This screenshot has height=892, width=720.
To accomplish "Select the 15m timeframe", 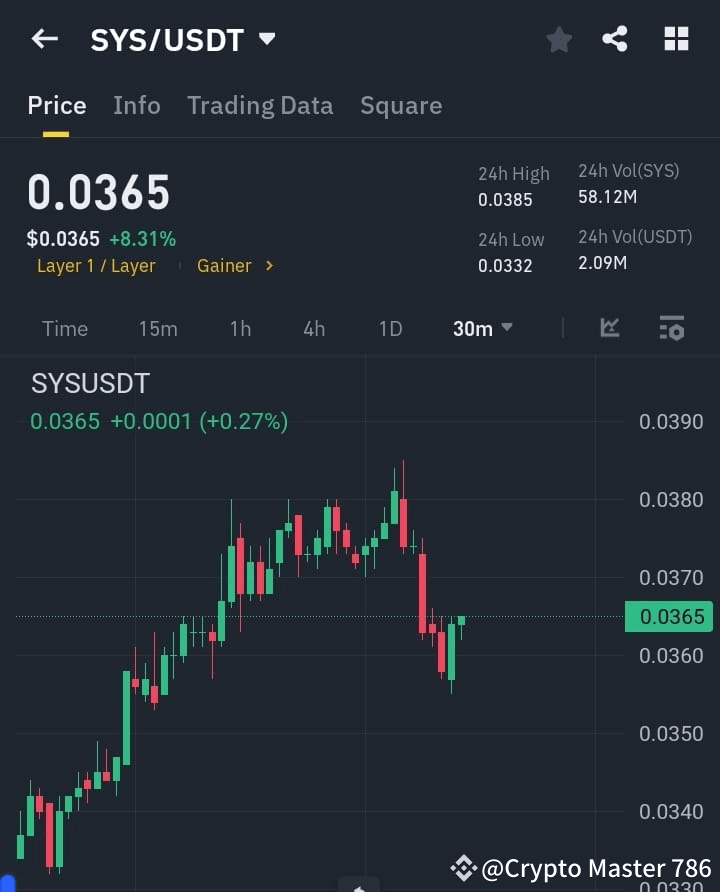I will [158, 328].
